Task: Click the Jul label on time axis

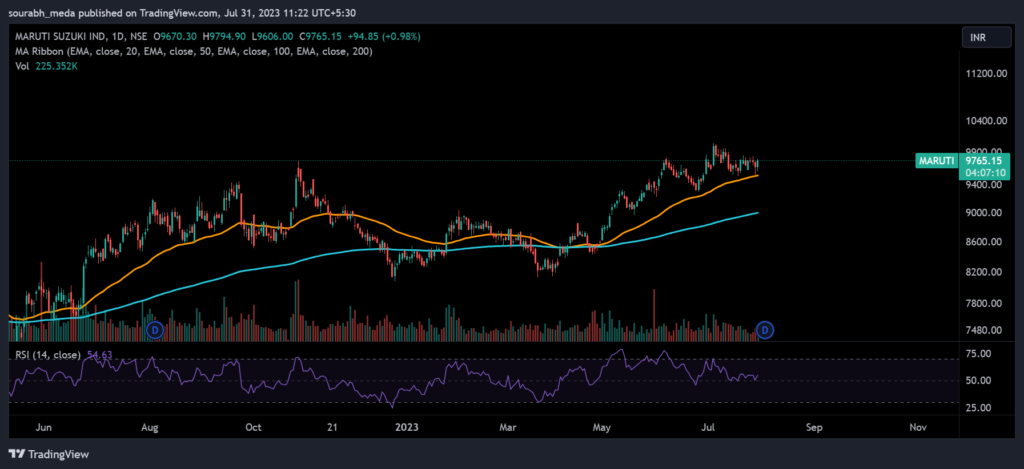Action: coord(708,428)
